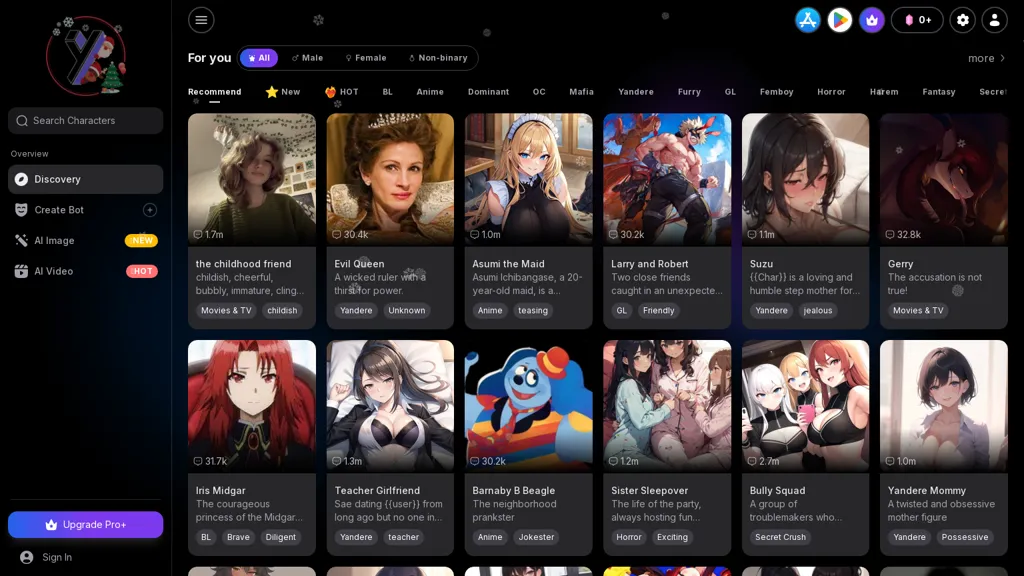This screenshot has height=576, width=1024.
Task: Open the Iris Midgar thumbnail
Action: [x=252, y=406]
